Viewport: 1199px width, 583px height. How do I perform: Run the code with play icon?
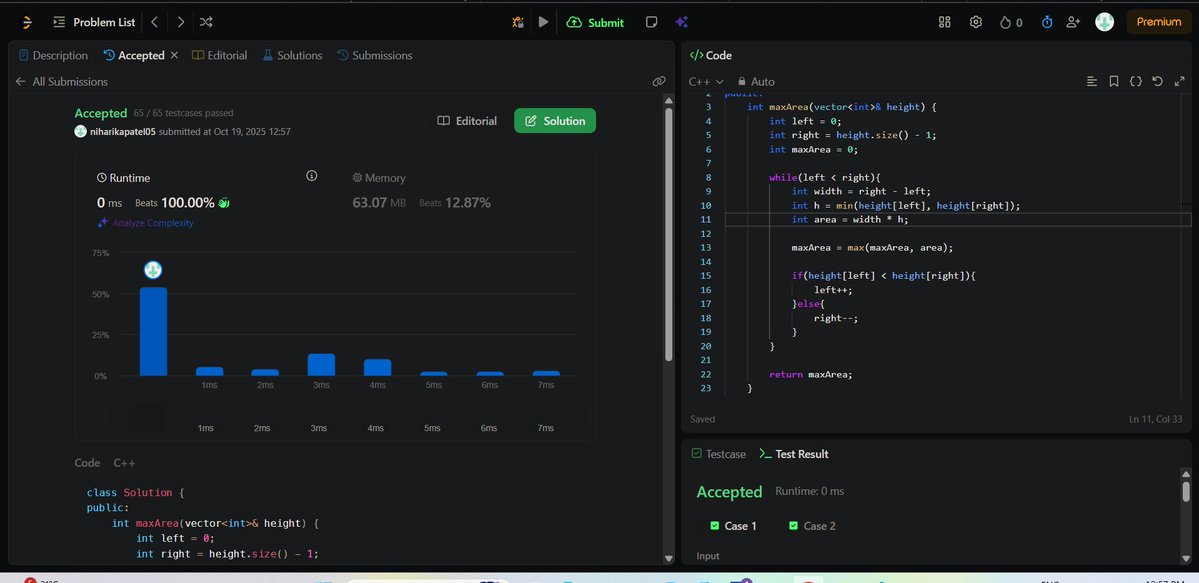(543, 22)
